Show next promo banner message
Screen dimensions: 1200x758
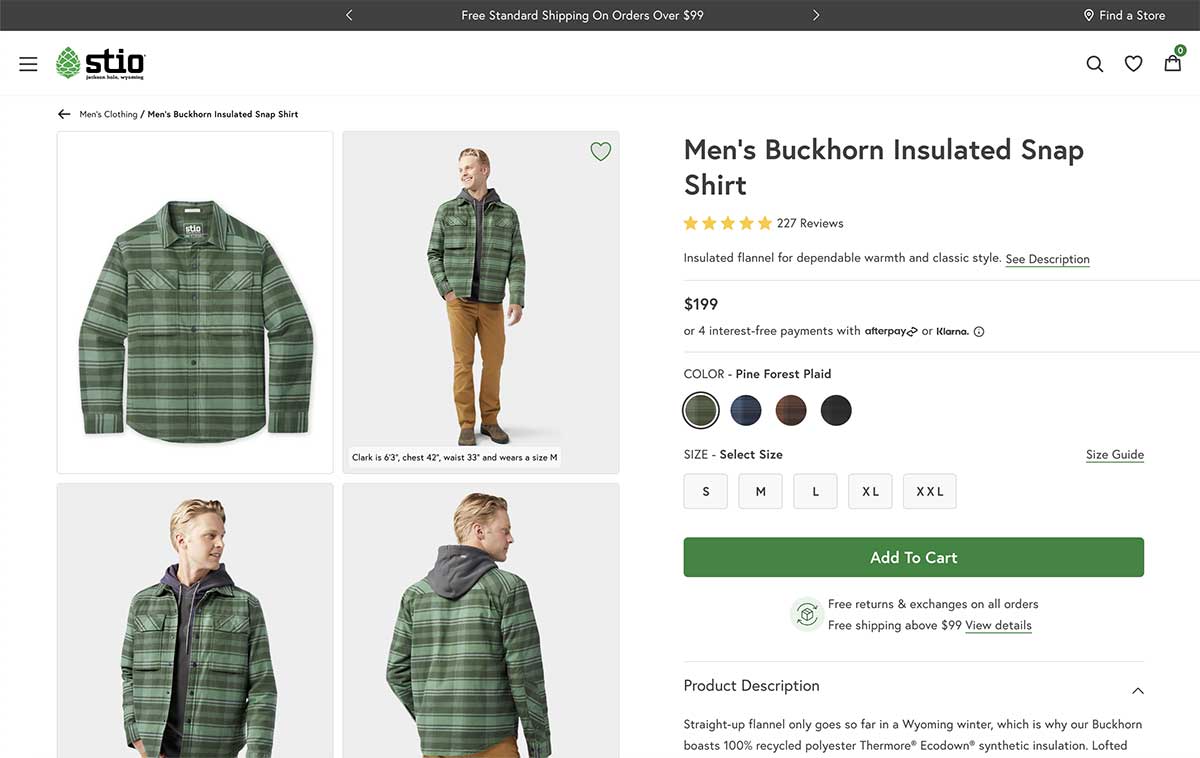pyautogui.click(x=816, y=15)
